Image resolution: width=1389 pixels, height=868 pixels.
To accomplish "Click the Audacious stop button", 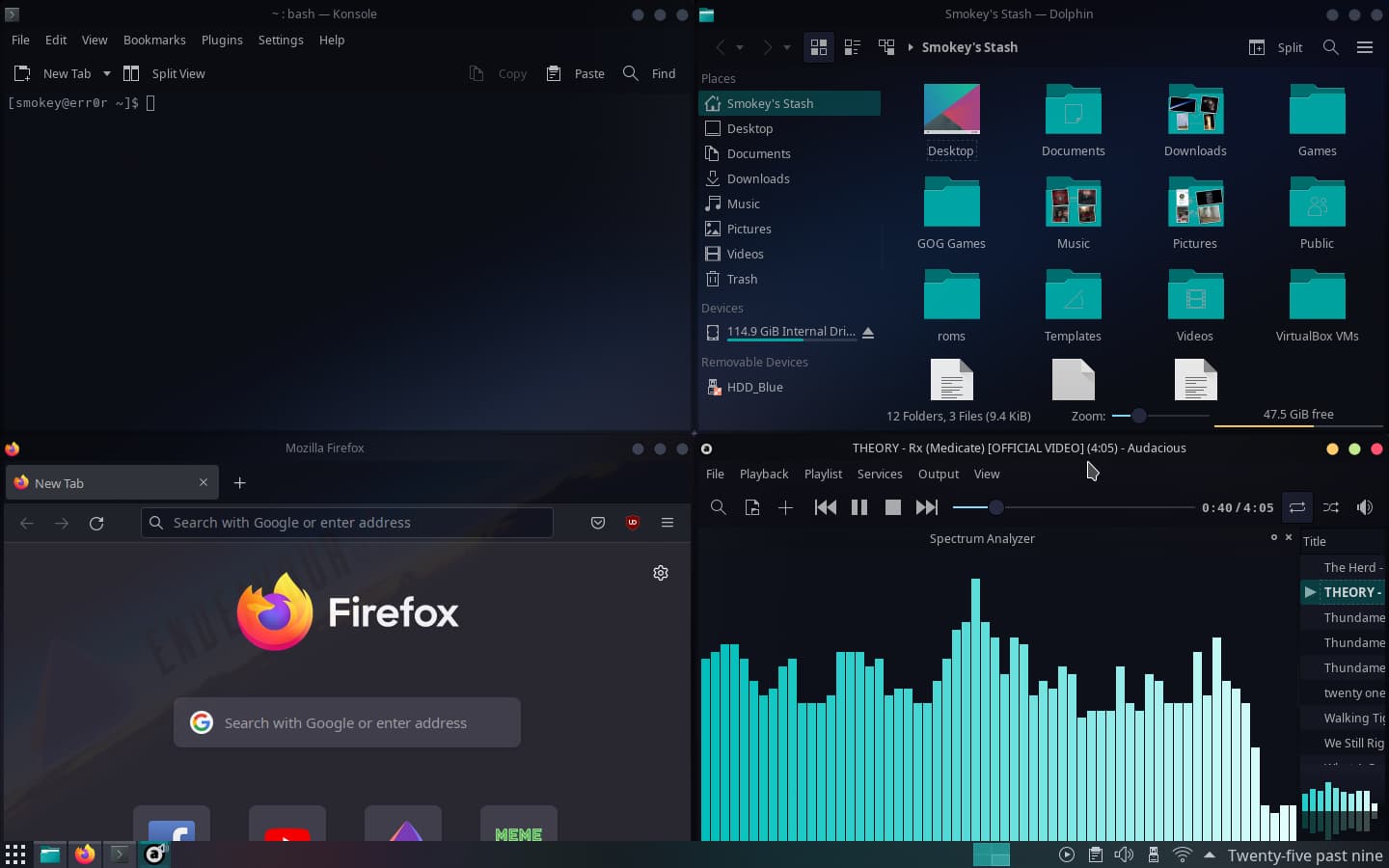I will pyautogui.click(x=892, y=507).
